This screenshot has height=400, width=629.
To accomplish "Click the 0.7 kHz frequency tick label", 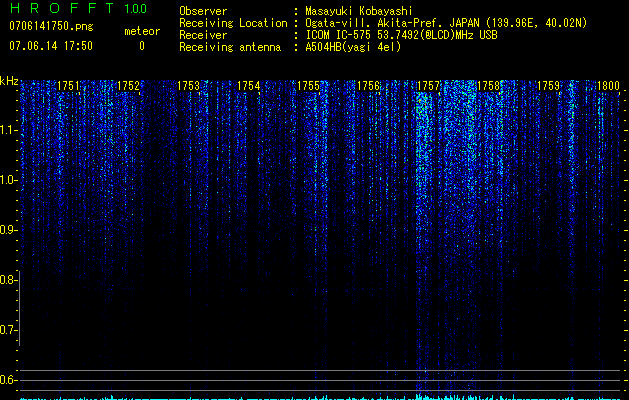I will click(x=8, y=330).
